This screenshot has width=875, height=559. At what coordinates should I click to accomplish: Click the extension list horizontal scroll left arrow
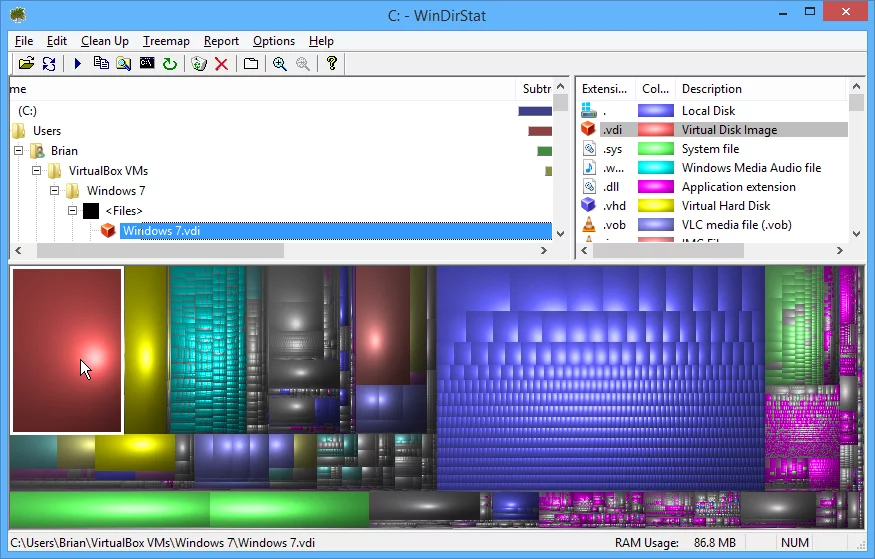click(584, 250)
